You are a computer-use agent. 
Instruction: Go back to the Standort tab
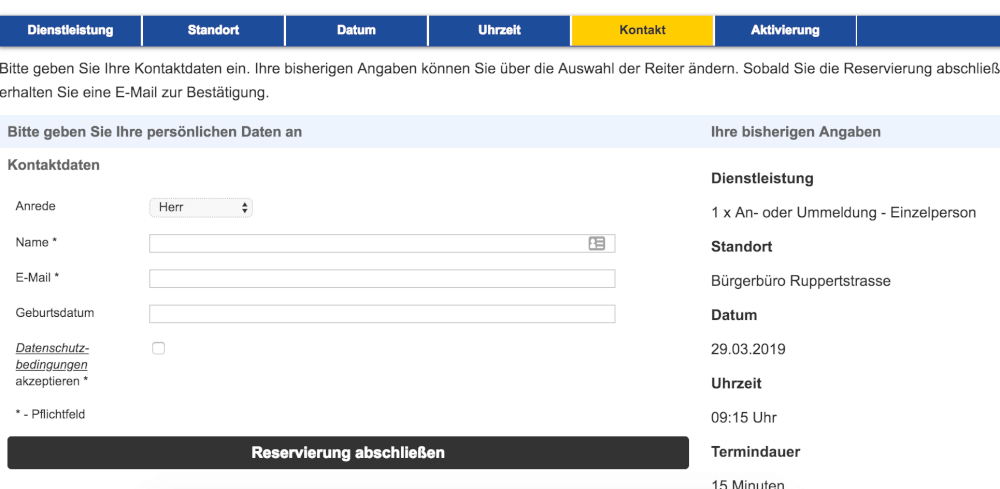213,30
